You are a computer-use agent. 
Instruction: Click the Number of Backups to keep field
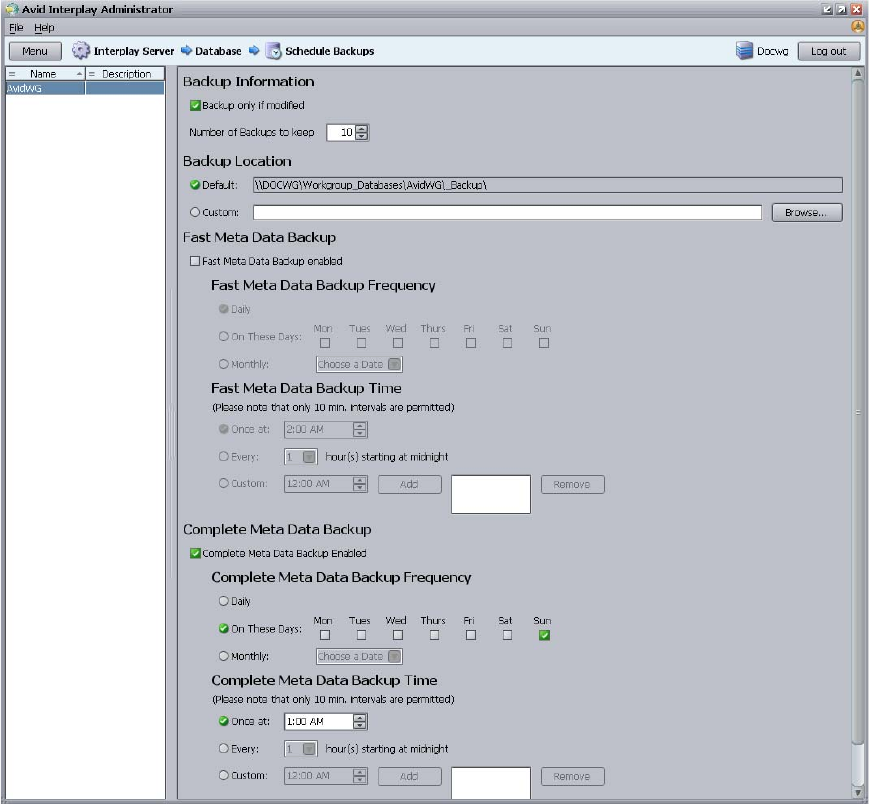(340, 132)
